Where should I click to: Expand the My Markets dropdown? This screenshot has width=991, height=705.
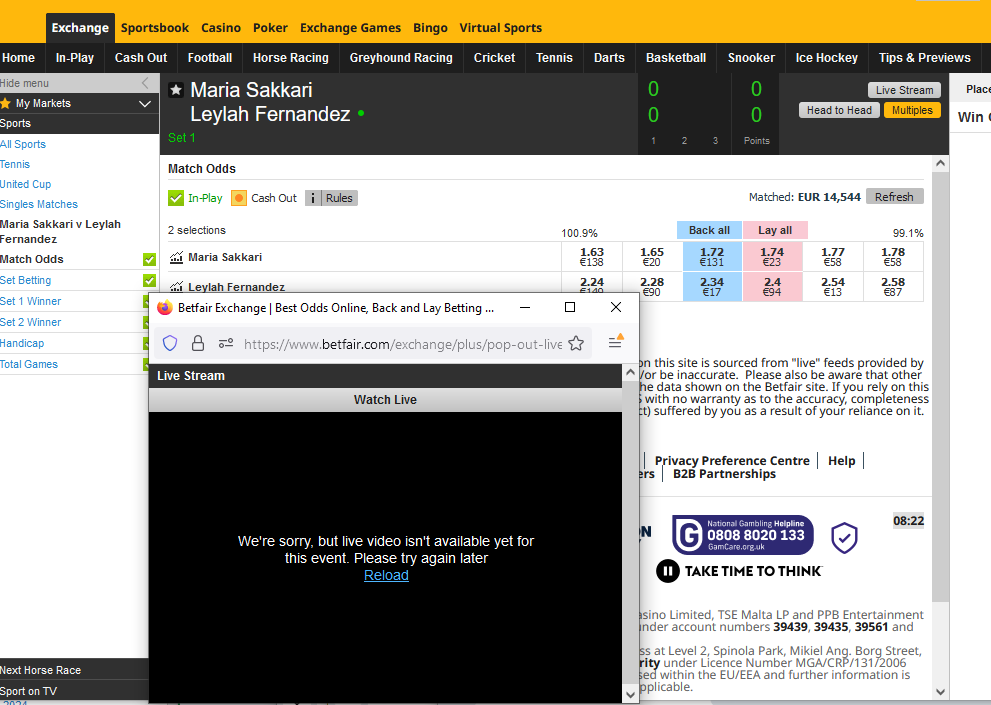click(145, 103)
